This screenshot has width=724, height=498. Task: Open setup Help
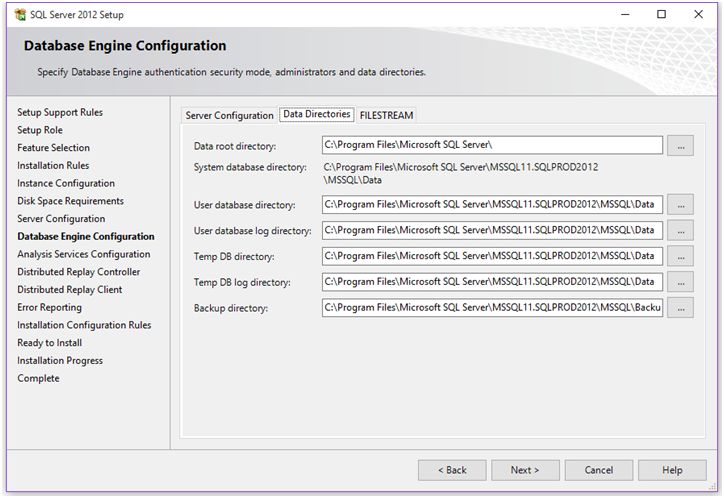point(672,470)
